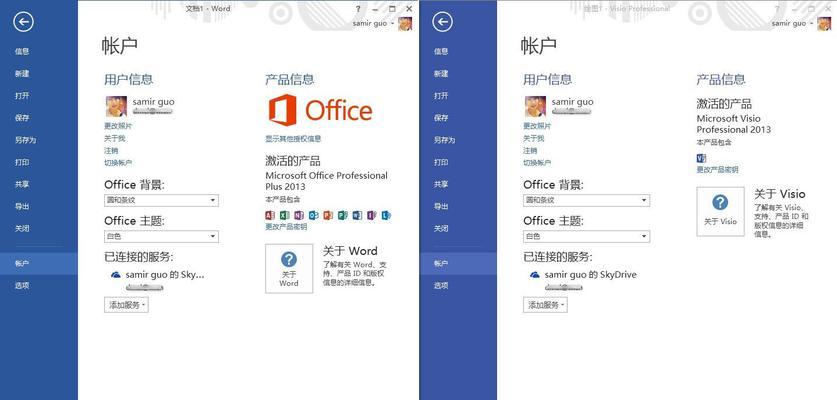Click the orange PowerPoint product icon
The height and width of the screenshot is (400, 837).
(328, 215)
